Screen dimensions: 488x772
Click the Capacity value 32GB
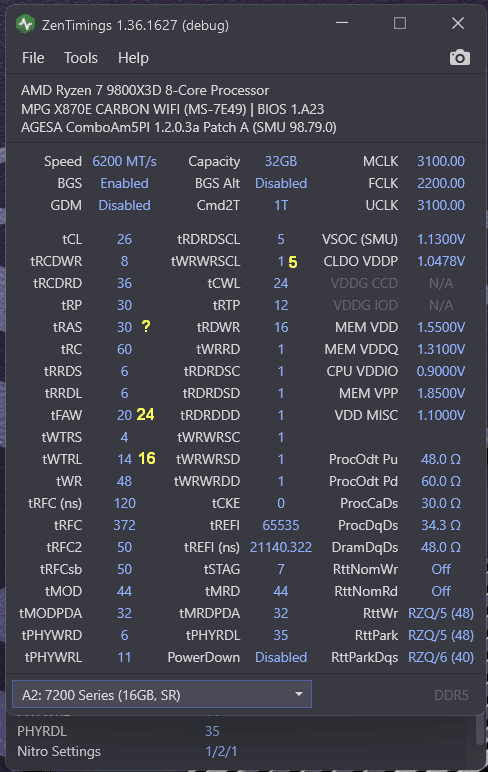coord(281,161)
